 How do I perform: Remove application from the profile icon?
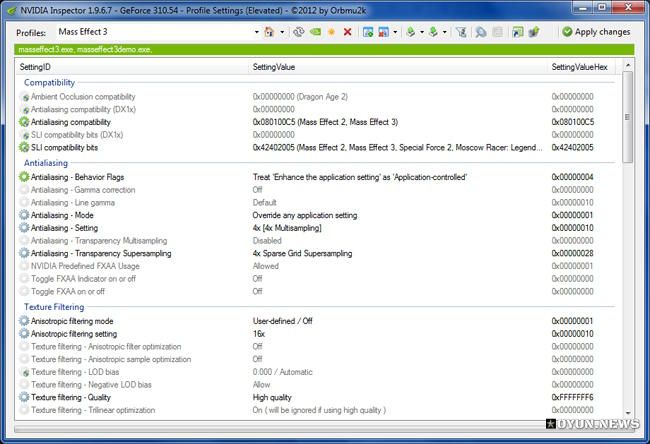(384, 32)
